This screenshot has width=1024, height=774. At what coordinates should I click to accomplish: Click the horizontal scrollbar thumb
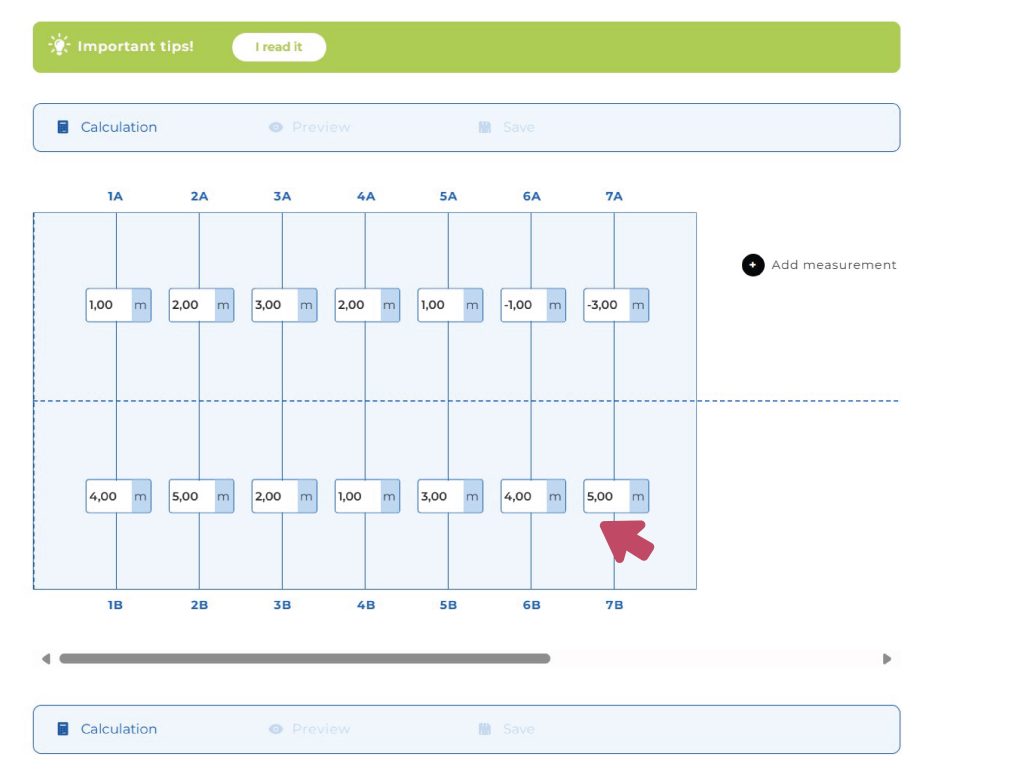304,659
